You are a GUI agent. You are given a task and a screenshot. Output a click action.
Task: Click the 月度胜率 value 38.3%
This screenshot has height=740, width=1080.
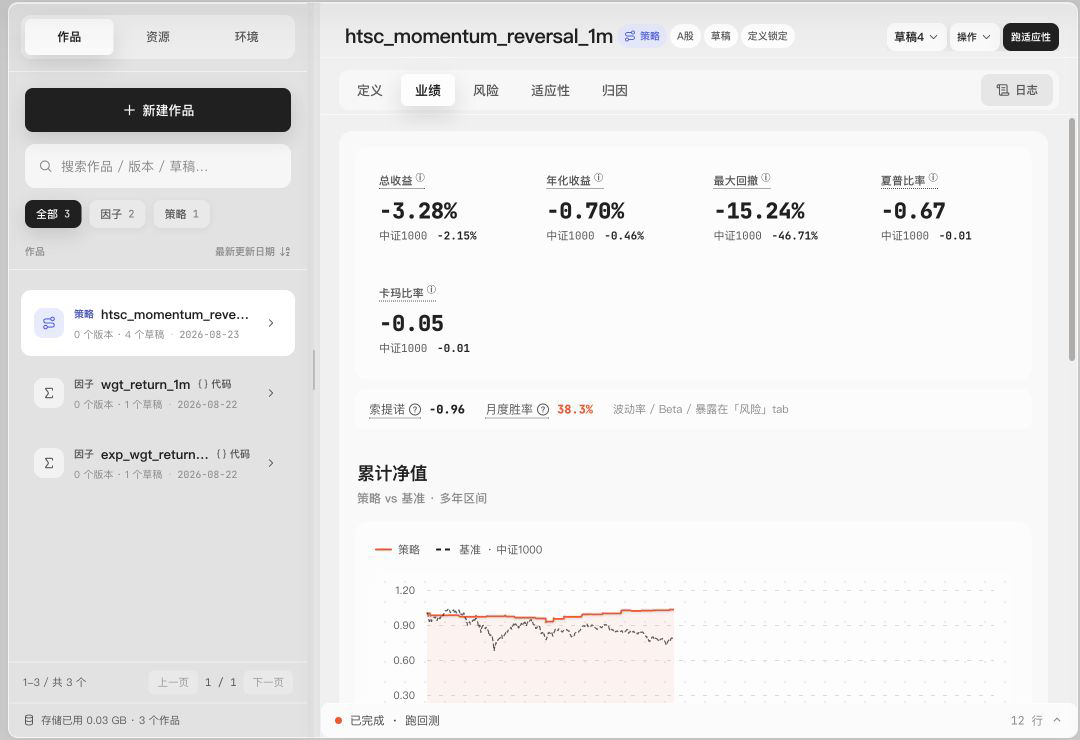click(575, 409)
